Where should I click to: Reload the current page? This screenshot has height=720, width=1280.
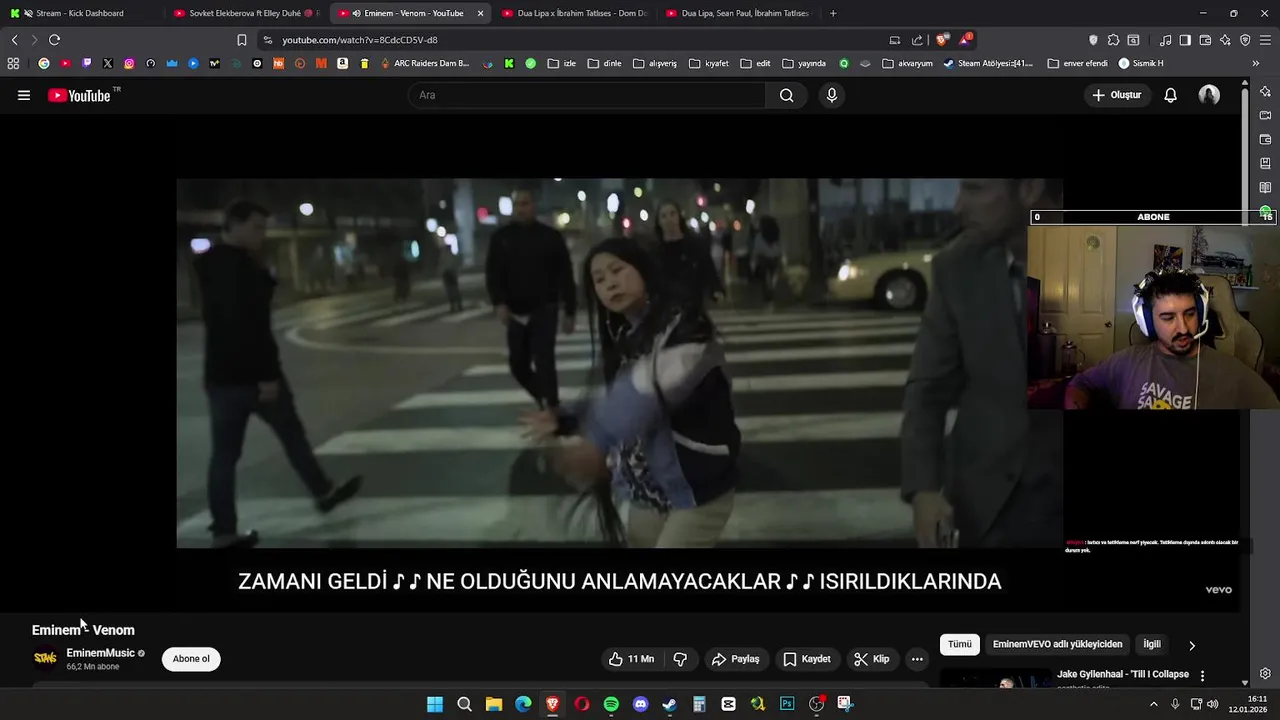click(54, 40)
